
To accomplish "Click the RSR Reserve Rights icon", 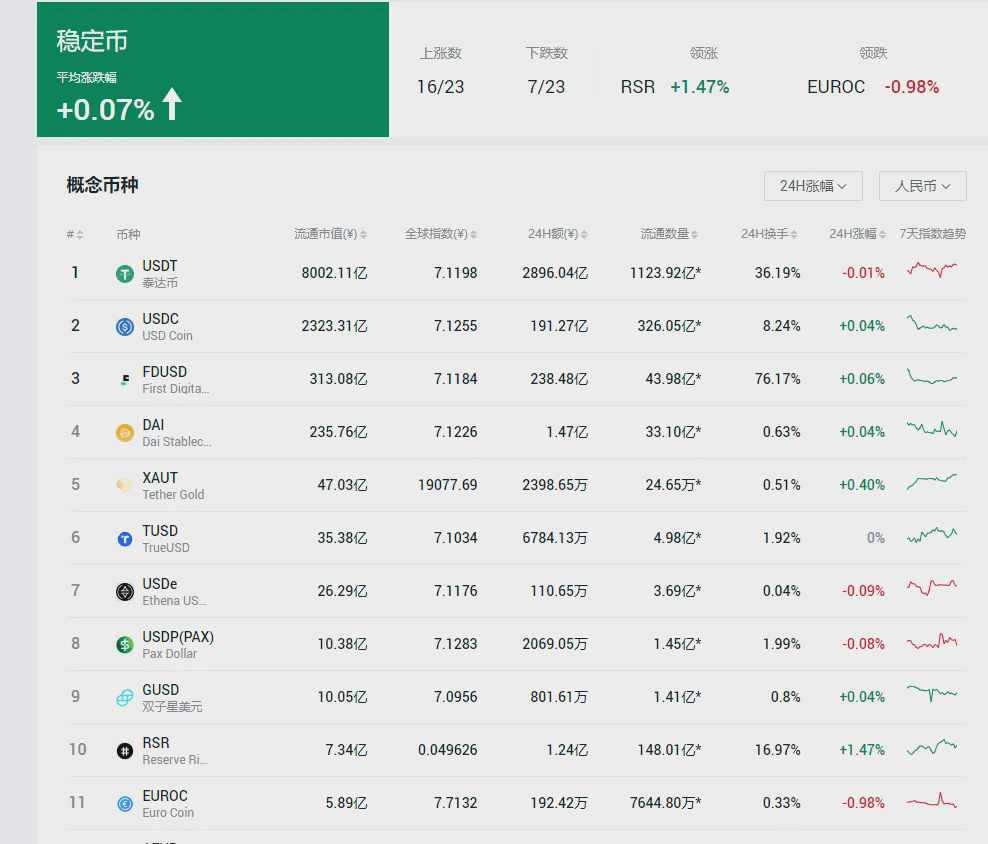I will (125, 750).
